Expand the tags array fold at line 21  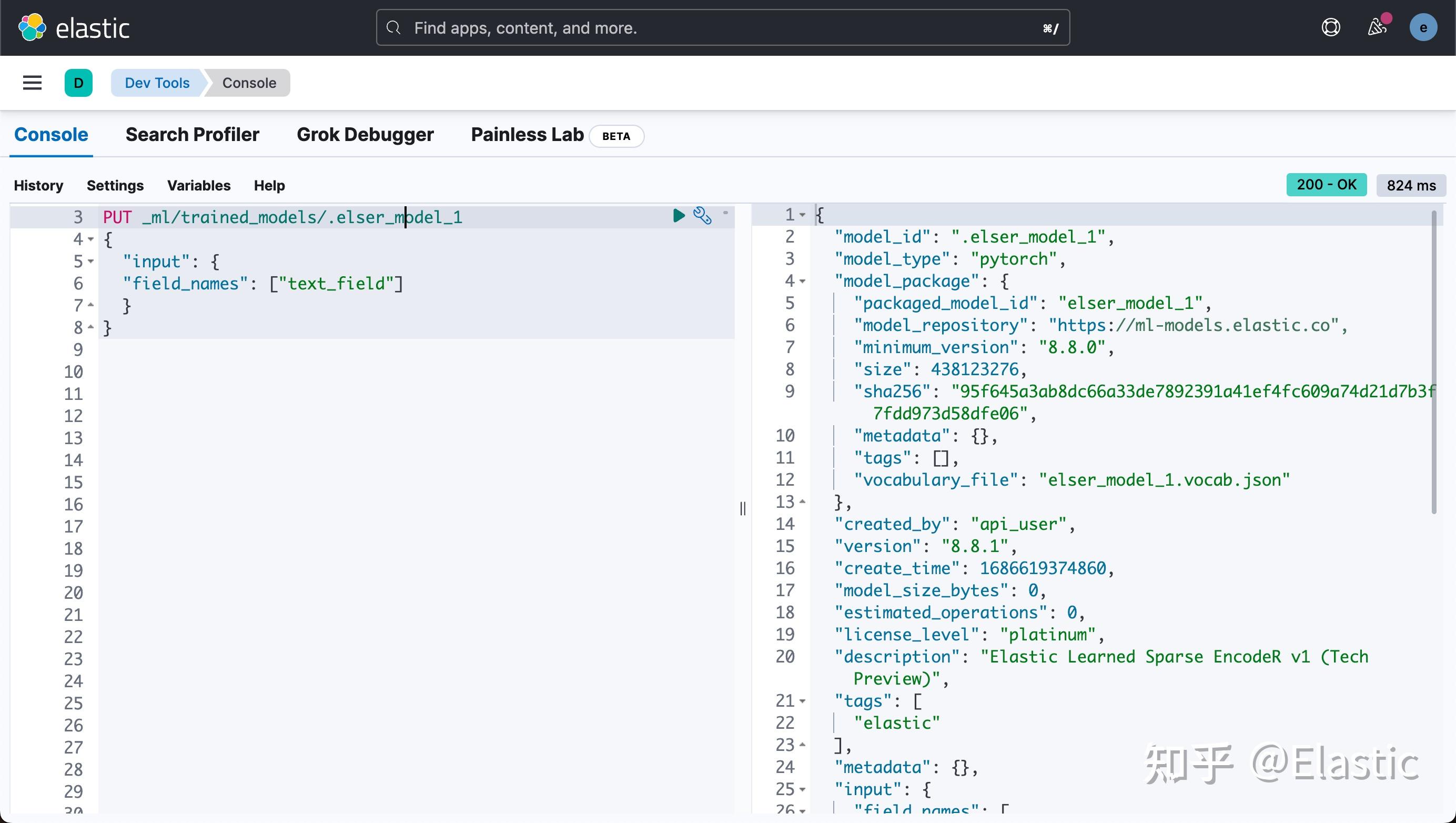[803, 701]
